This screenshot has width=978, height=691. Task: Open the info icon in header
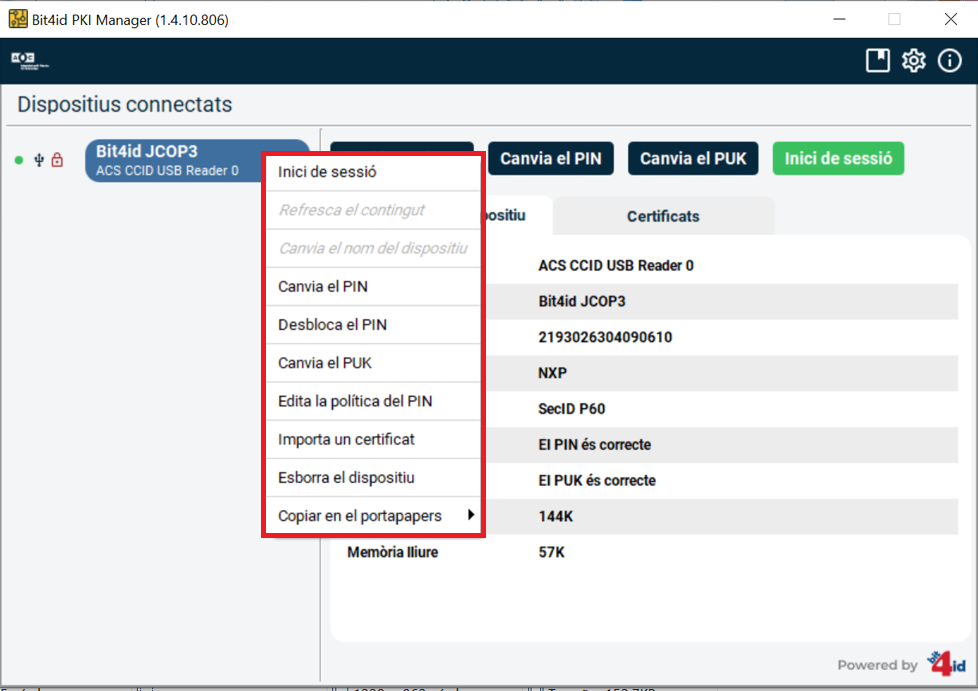coord(950,60)
